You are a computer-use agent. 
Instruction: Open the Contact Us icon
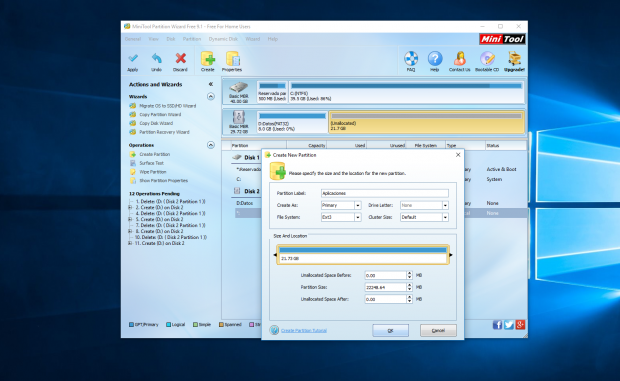pyautogui.click(x=459, y=58)
